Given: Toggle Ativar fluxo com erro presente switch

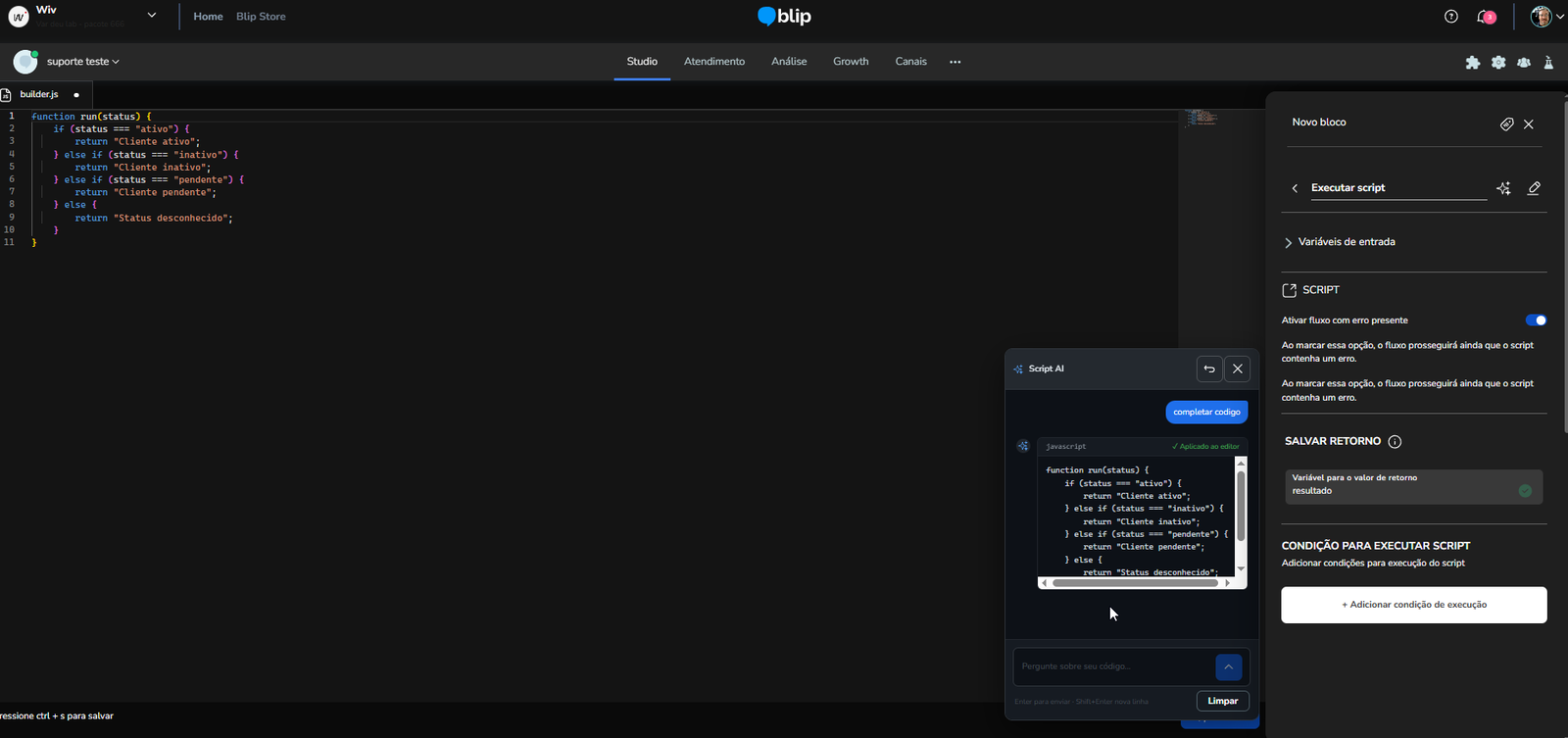Looking at the screenshot, I should 1536,320.
